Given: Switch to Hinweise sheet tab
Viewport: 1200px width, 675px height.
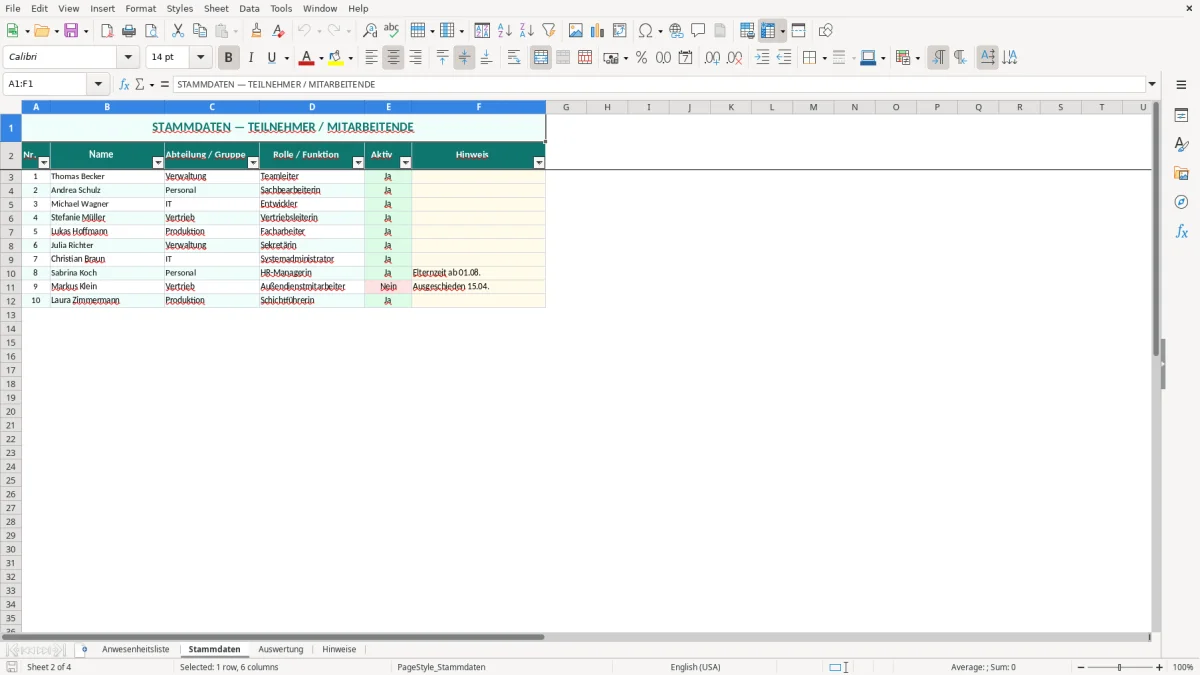Looking at the screenshot, I should [339, 650].
